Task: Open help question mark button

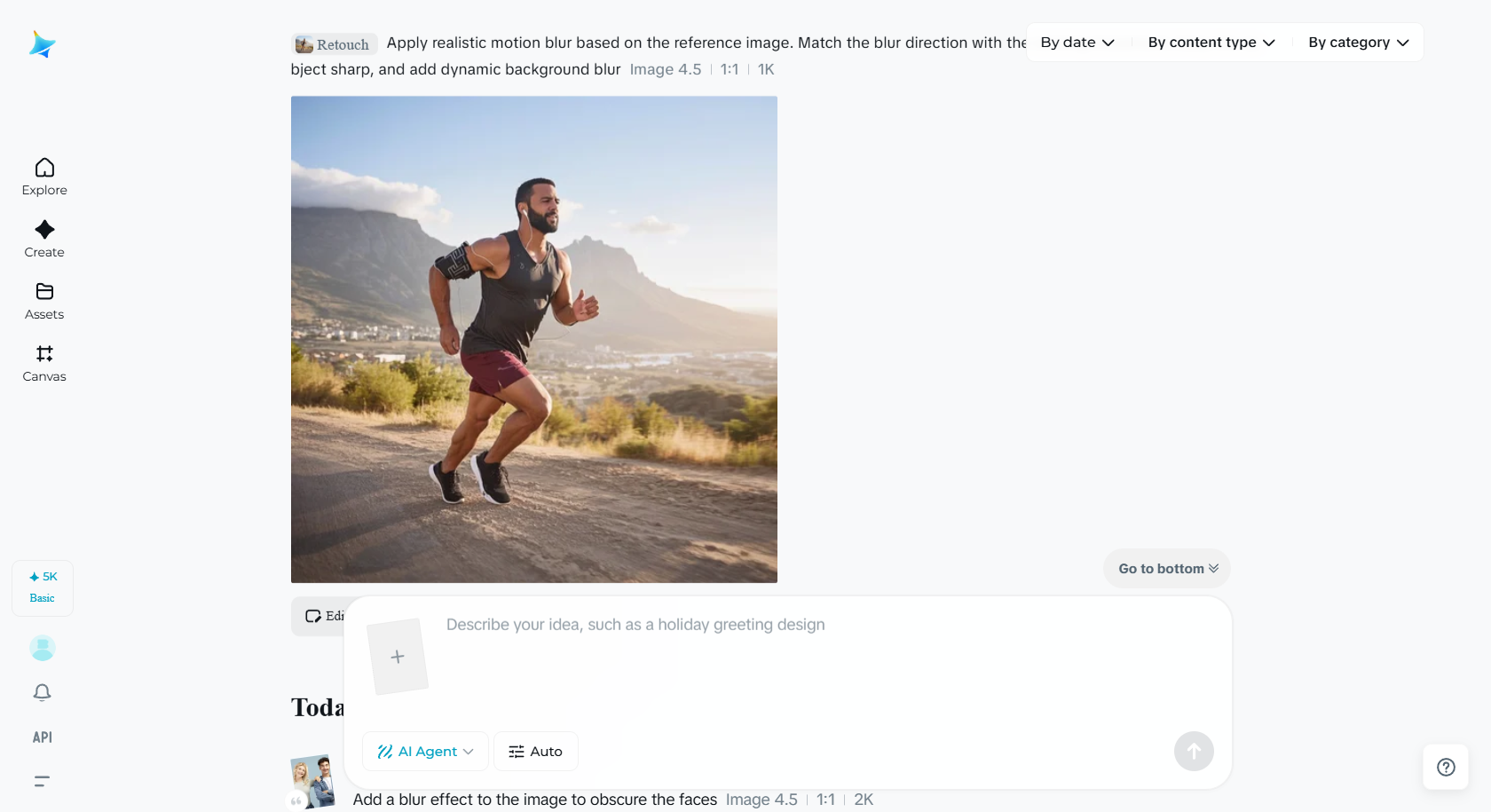Action: click(1446, 767)
